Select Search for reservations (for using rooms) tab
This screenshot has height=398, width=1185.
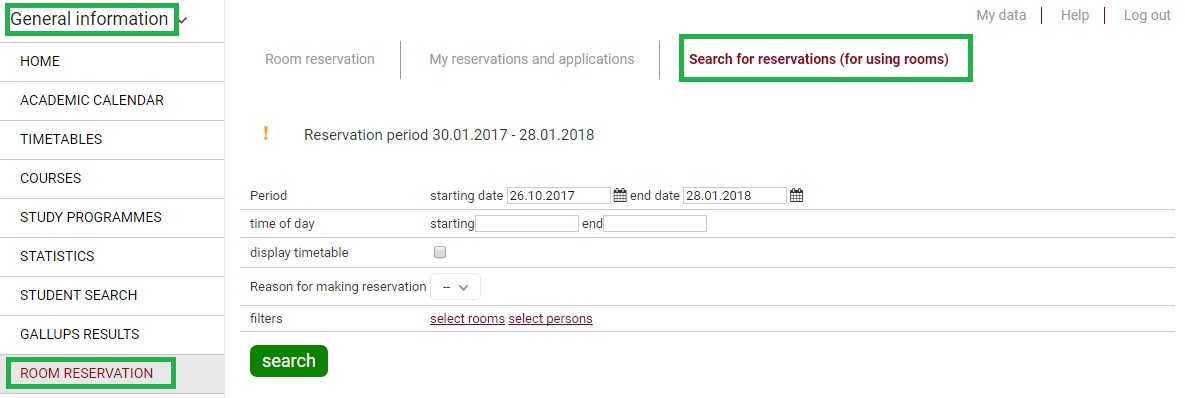coord(818,59)
